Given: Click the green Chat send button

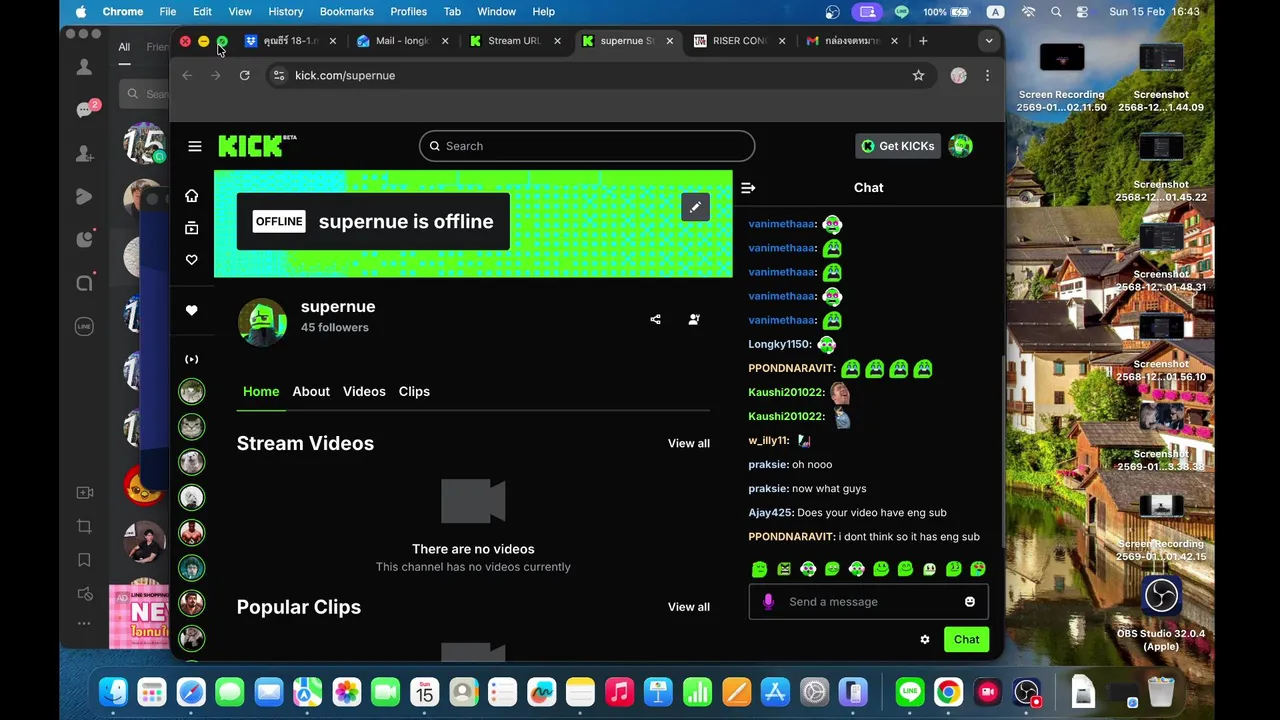Looking at the screenshot, I should coord(966,639).
